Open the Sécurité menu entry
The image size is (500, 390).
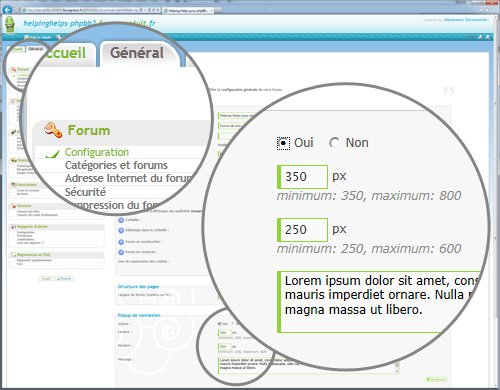tap(85, 192)
